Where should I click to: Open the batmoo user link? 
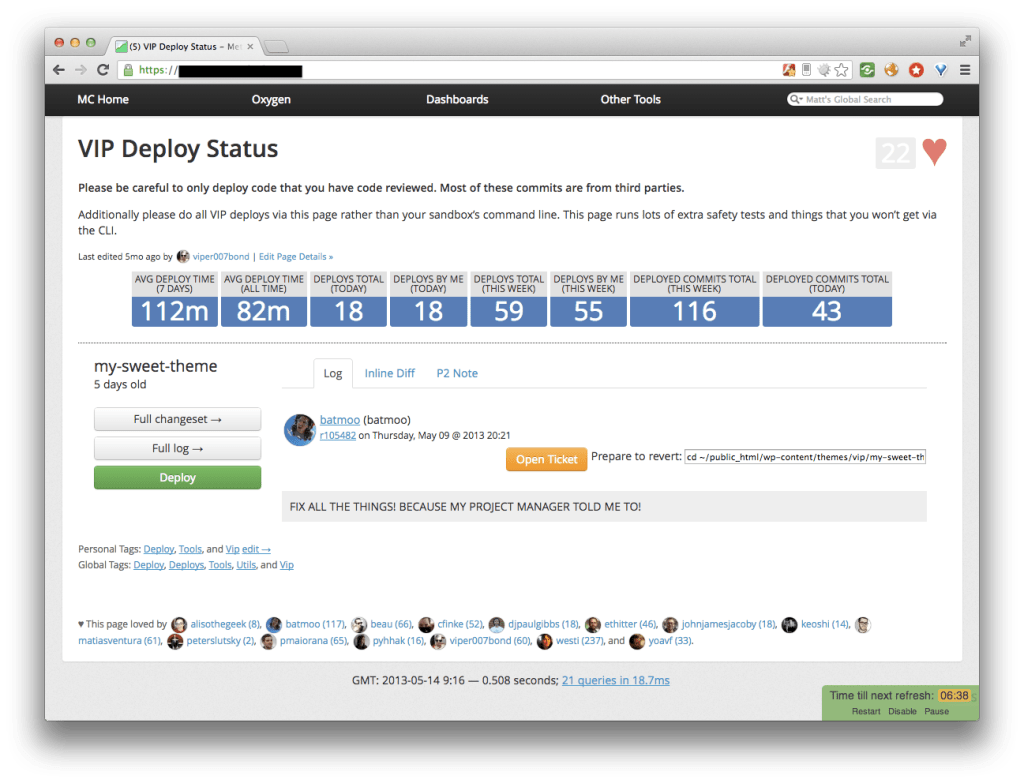coord(340,420)
